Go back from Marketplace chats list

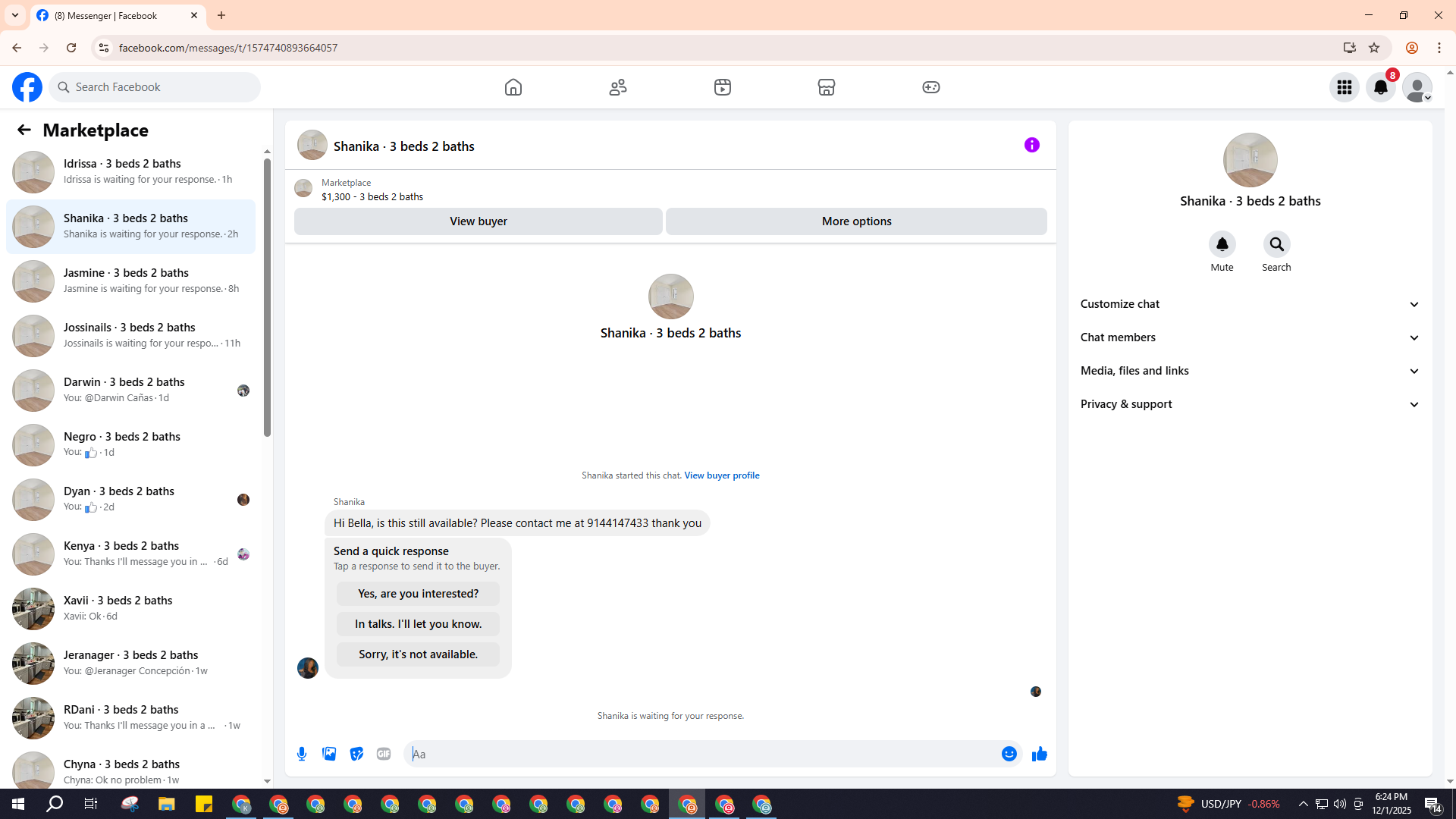pos(24,130)
